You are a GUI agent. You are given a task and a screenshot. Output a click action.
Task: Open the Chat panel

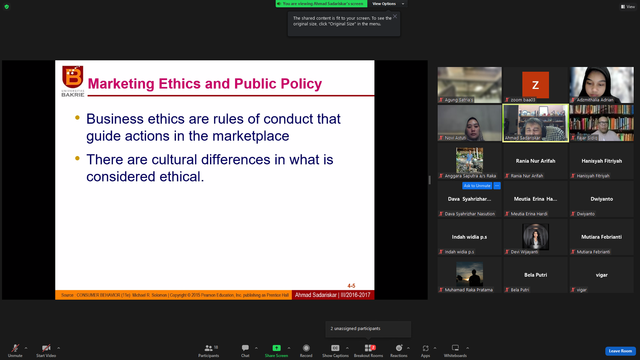(245, 350)
